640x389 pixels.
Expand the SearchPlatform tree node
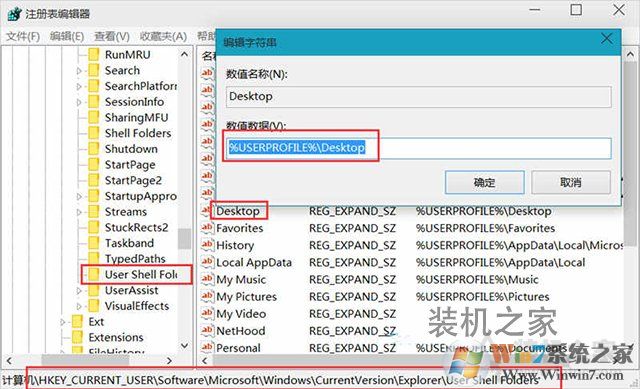click(79, 87)
